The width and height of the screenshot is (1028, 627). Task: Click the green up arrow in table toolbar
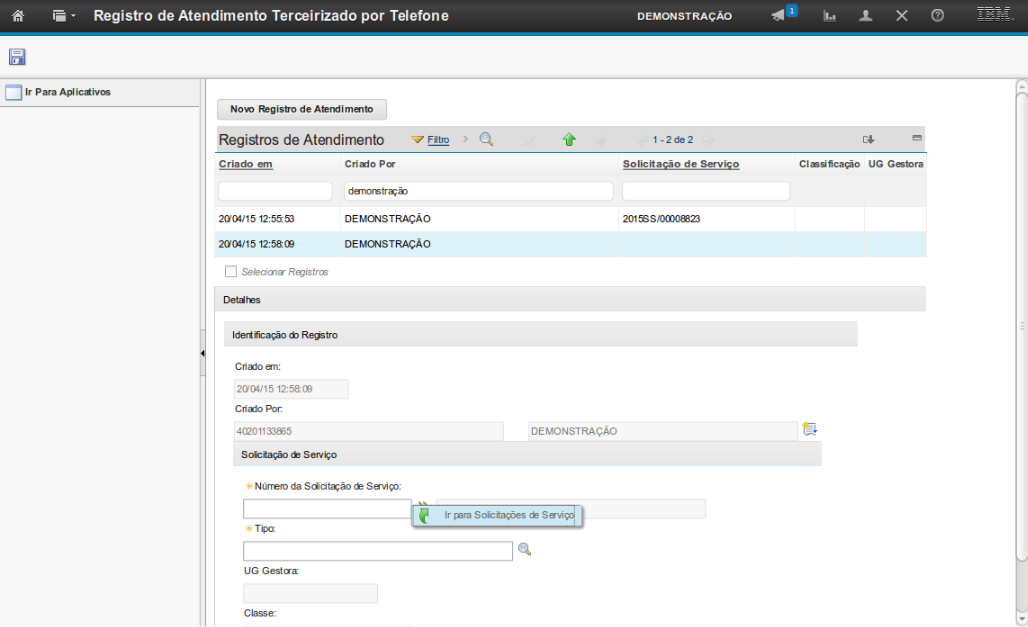569,140
